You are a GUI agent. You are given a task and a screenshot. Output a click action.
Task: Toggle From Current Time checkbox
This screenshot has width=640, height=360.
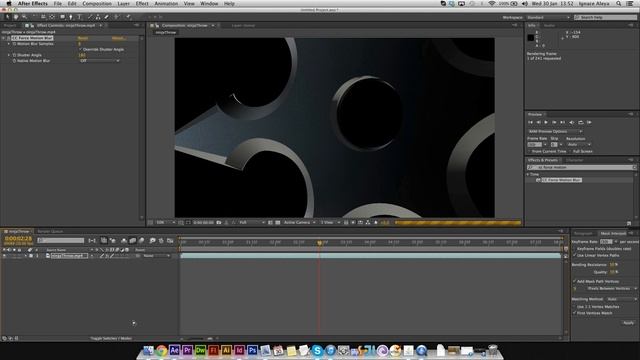pyautogui.click(x=529, y=151)
